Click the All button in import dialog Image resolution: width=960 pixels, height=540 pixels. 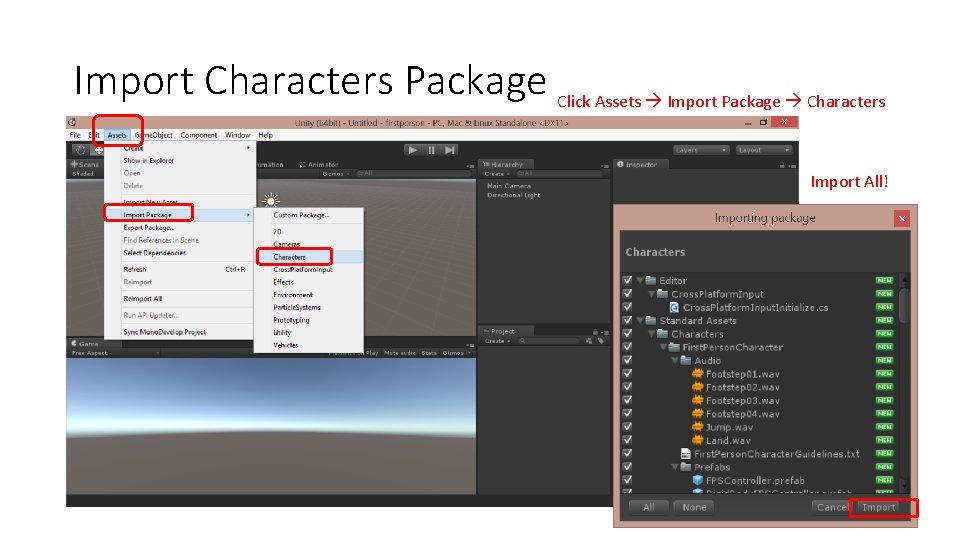point(649,507)
